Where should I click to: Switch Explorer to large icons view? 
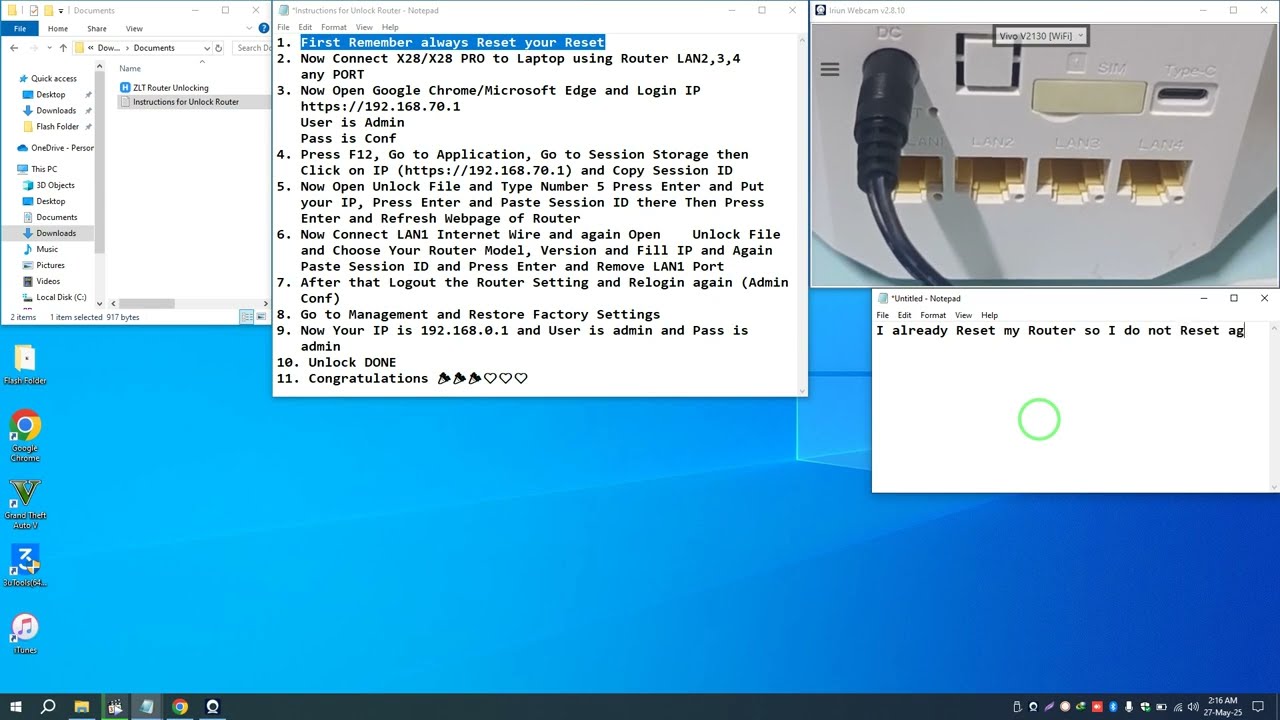(260, 317)
